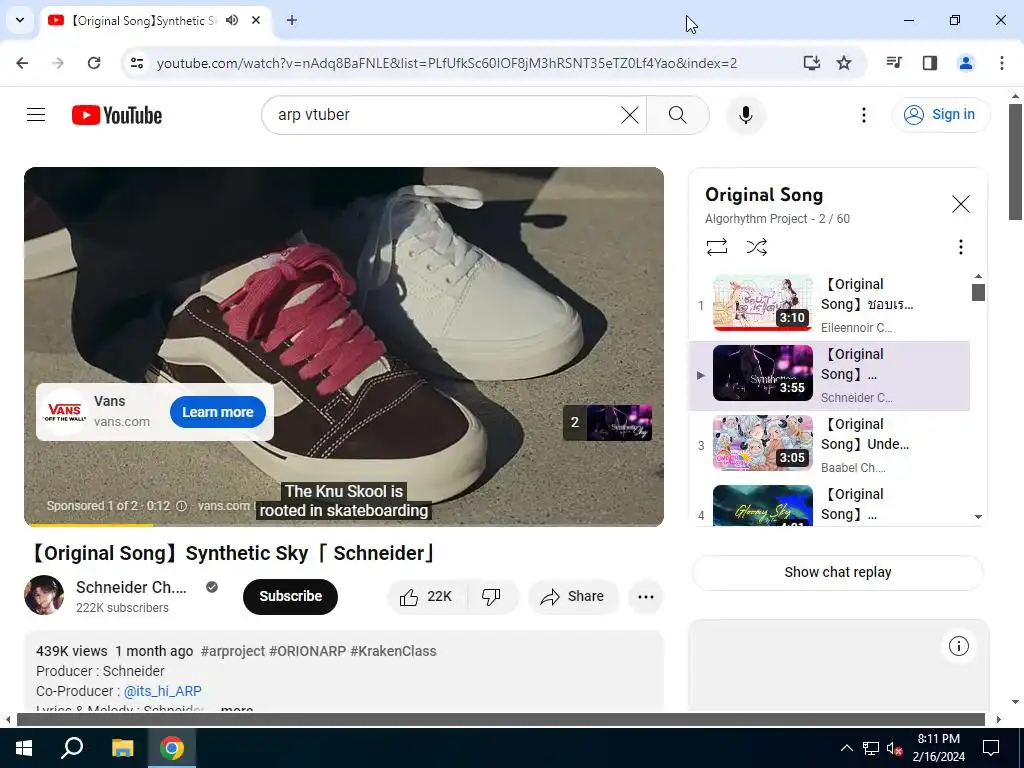Open Windows taskbar search
Image resolution: width=1024 pixels, height=768 pixels.
pos(72,748)
